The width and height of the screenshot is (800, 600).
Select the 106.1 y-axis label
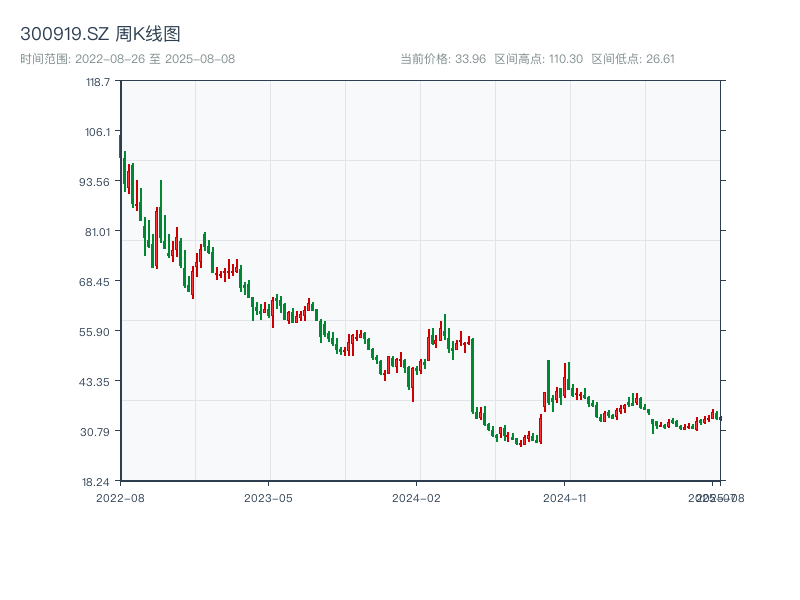pyautogui.click(x=96, y=132)
